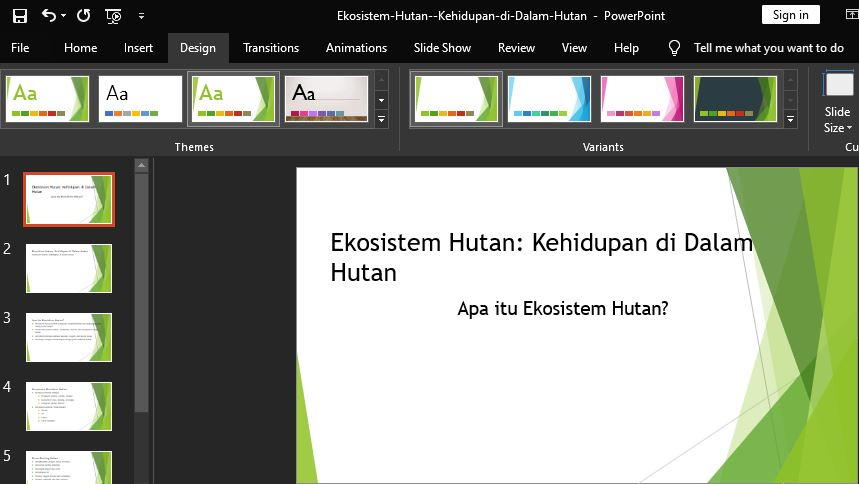Click the Redo/Repeat icon
Viewport: 859px width, 484px height.
[x=83, y=15]
